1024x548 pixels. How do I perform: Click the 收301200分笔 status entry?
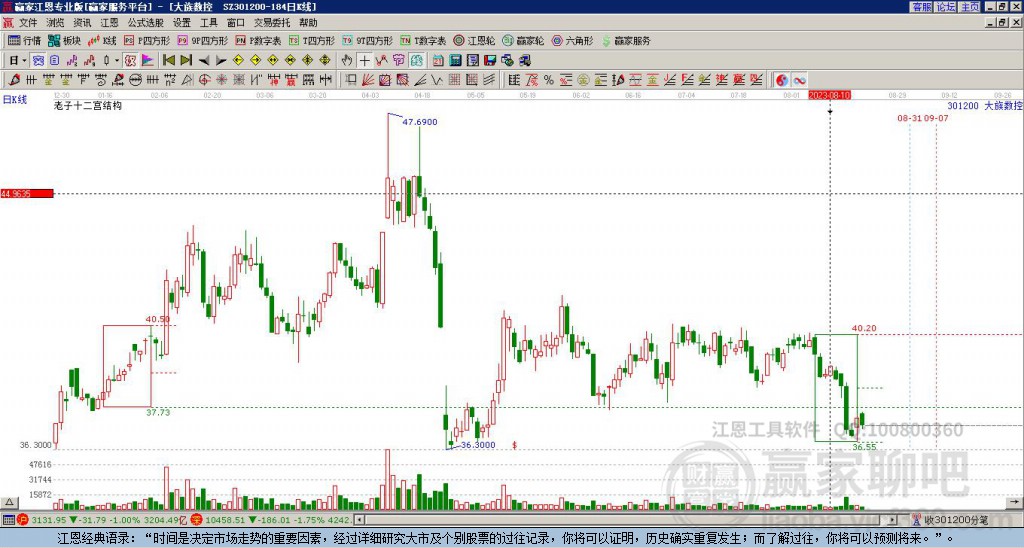(x=956, y=520)
